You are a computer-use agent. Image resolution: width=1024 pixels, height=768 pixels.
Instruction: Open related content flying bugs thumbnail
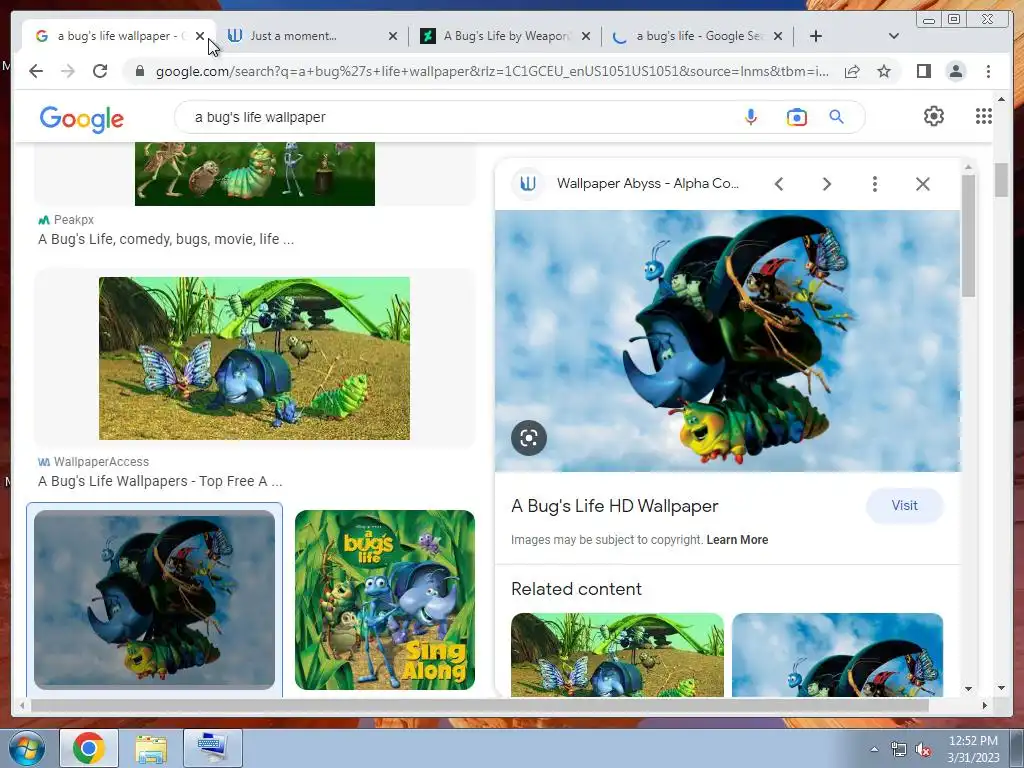[837, 654]
